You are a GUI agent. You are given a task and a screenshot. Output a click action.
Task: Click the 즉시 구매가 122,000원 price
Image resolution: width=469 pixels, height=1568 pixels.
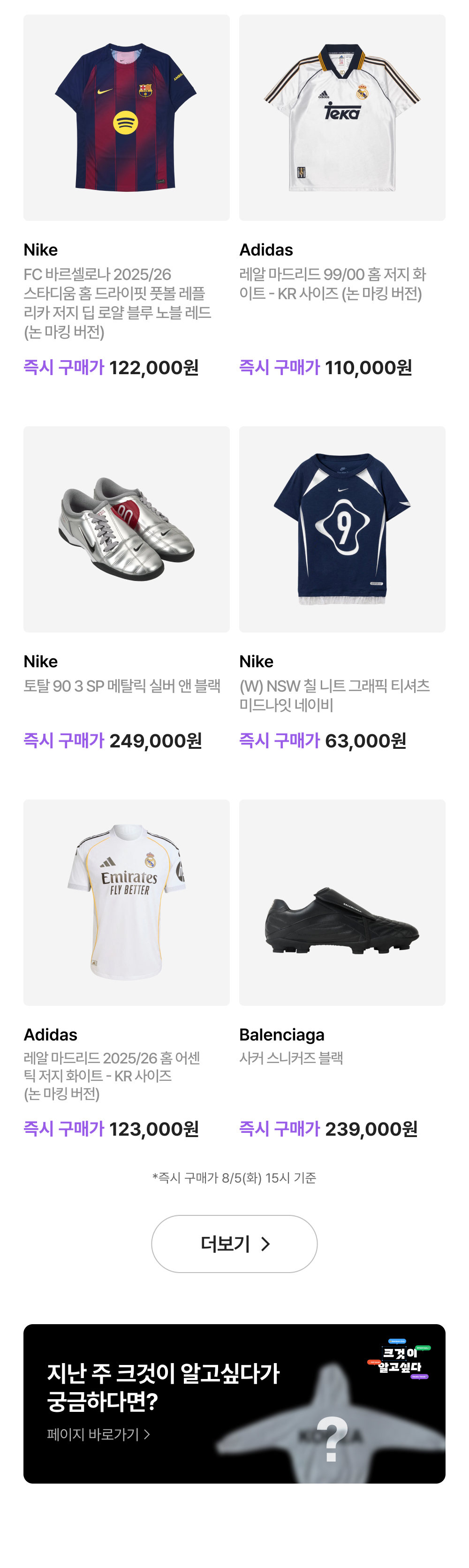[x=111, y=368]
